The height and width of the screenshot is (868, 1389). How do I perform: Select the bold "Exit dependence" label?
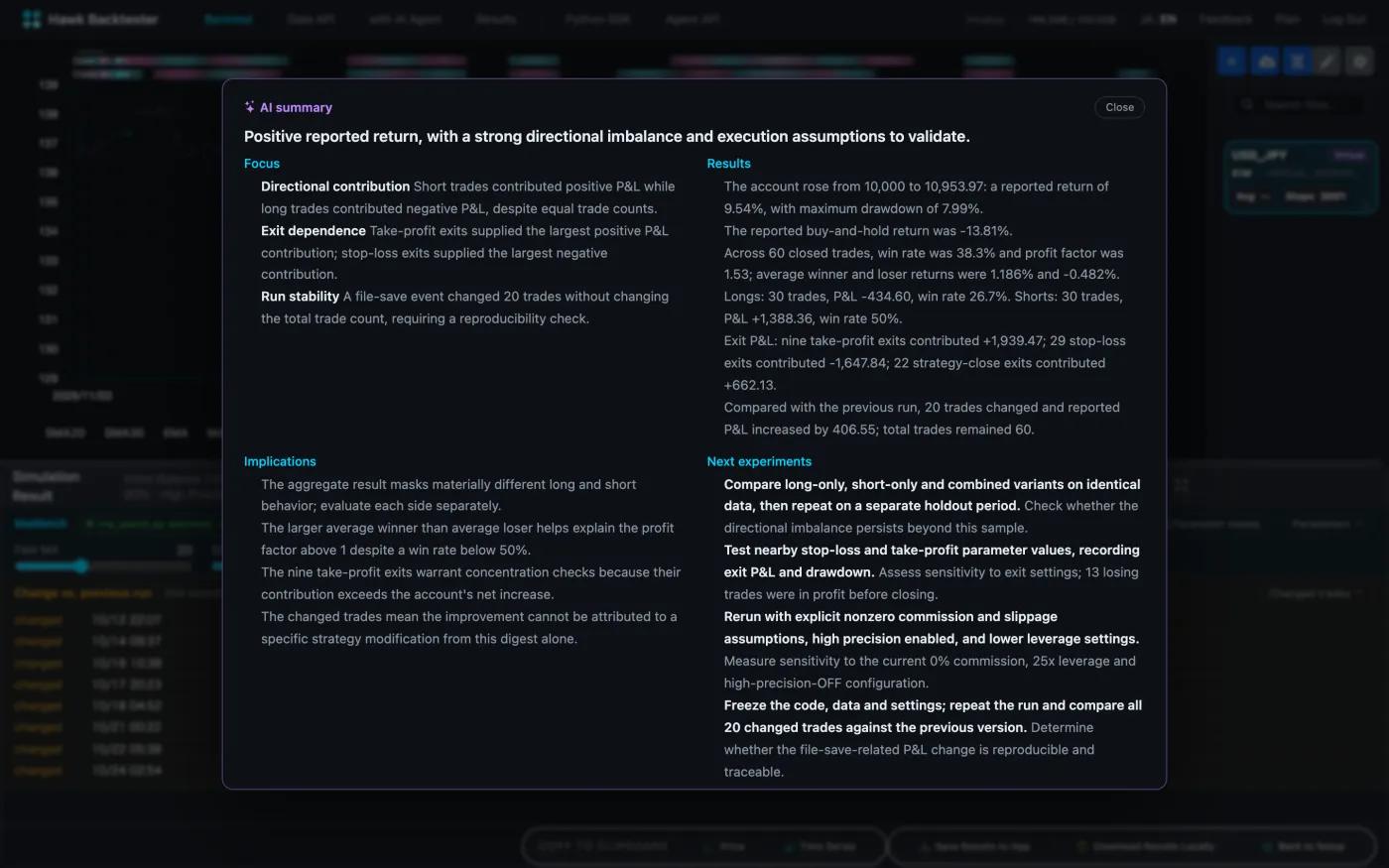[x=314, y=231]
